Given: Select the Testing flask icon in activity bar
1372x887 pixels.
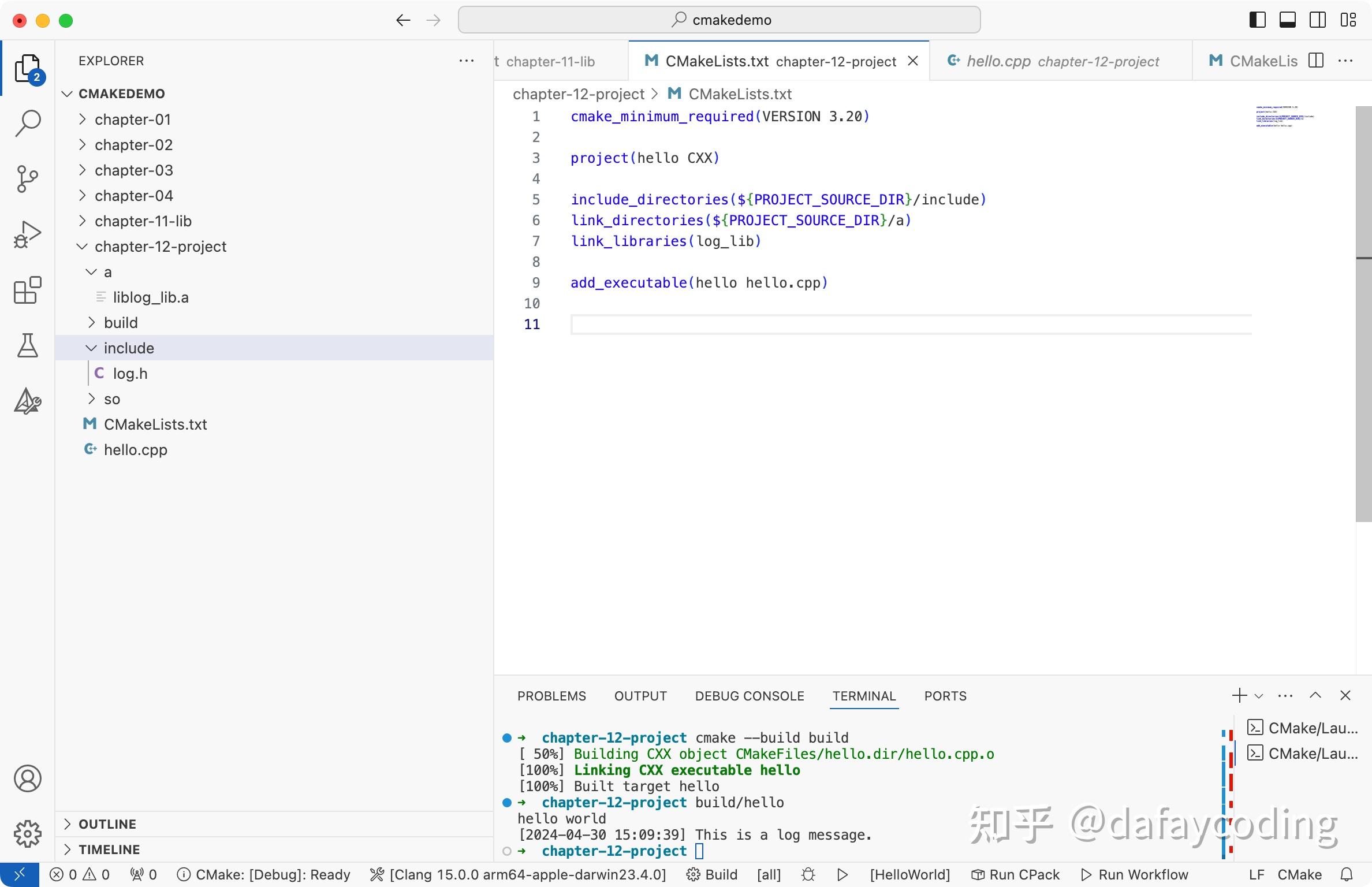Looking at the screenshot, I should pos(27,345).
